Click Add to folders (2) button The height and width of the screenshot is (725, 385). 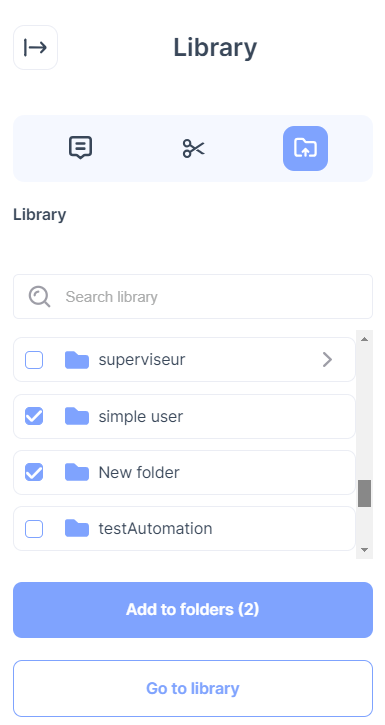pyautogui.click(x=193, y=610)
